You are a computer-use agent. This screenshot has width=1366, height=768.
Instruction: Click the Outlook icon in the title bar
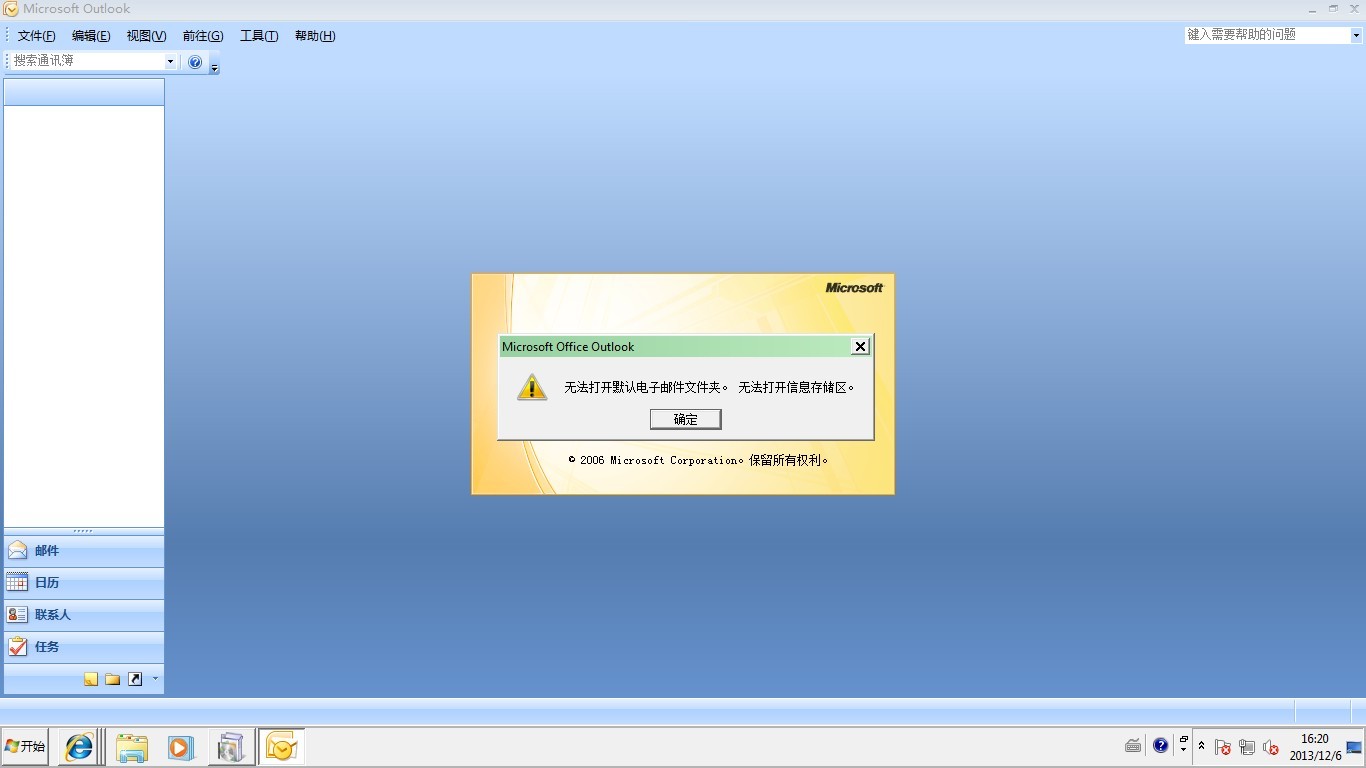(11, 9)
